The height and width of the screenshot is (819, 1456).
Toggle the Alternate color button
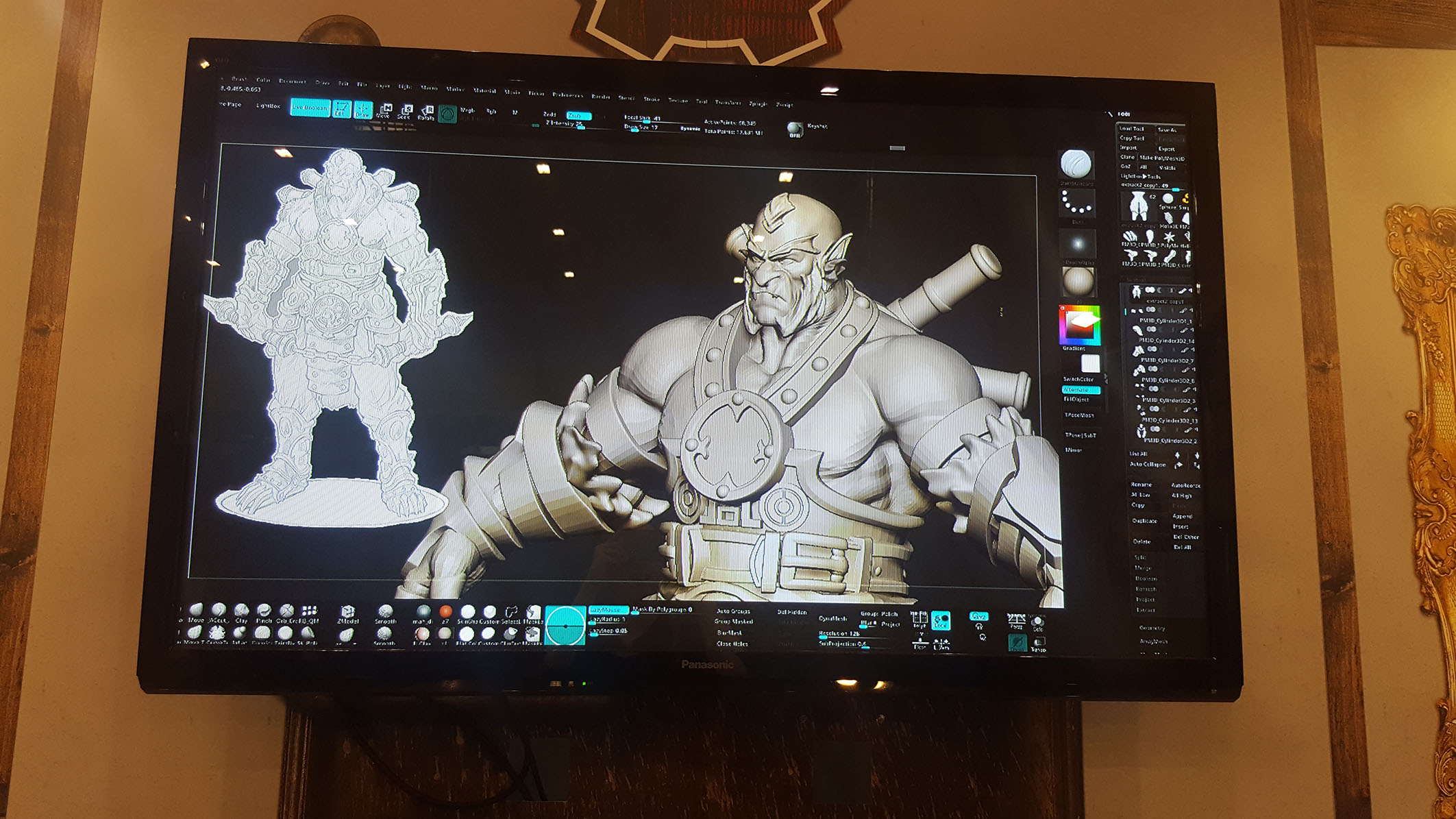[x=1081, y=390]
